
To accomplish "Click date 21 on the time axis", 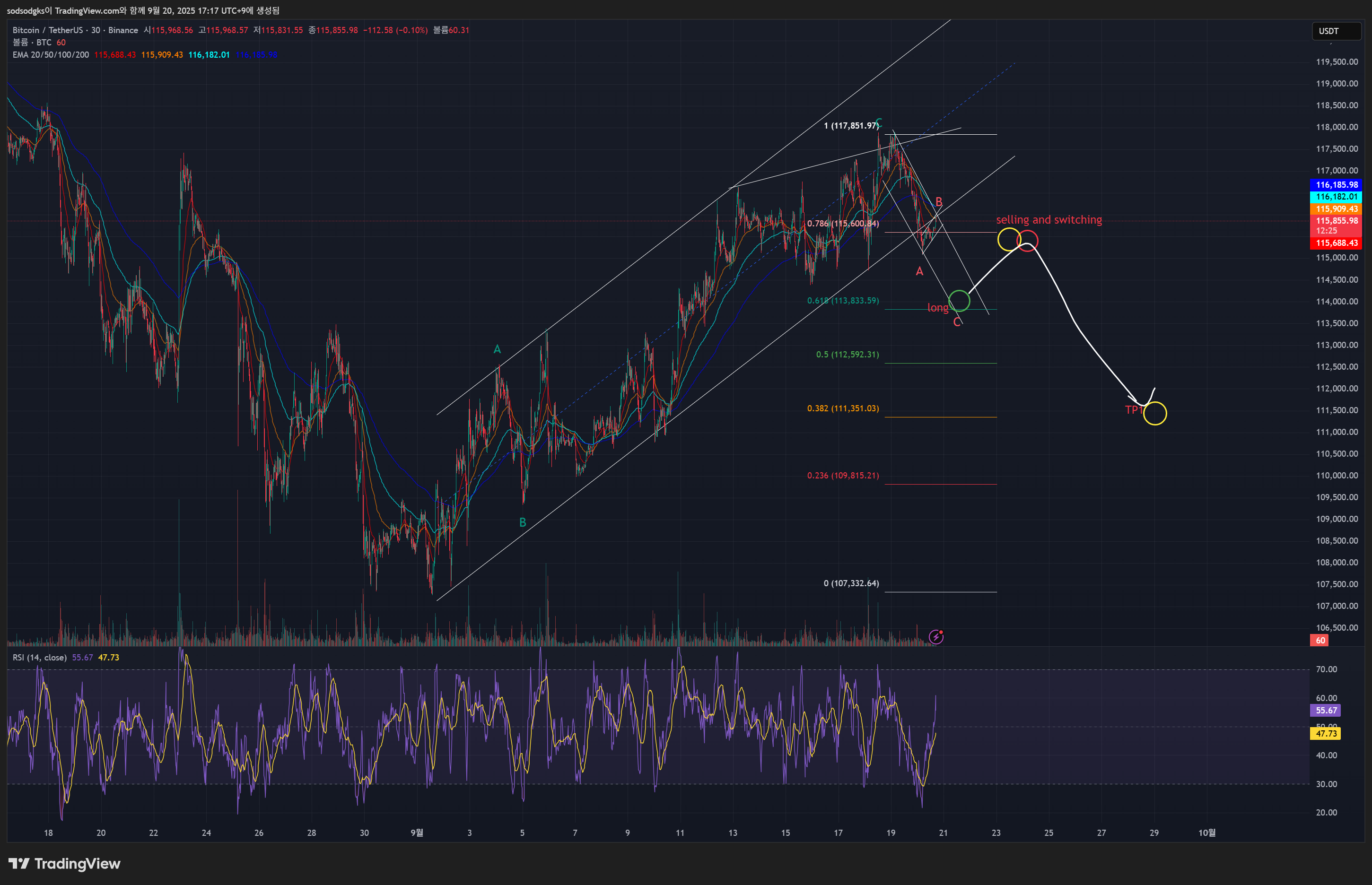I will [x=943, y=833].
